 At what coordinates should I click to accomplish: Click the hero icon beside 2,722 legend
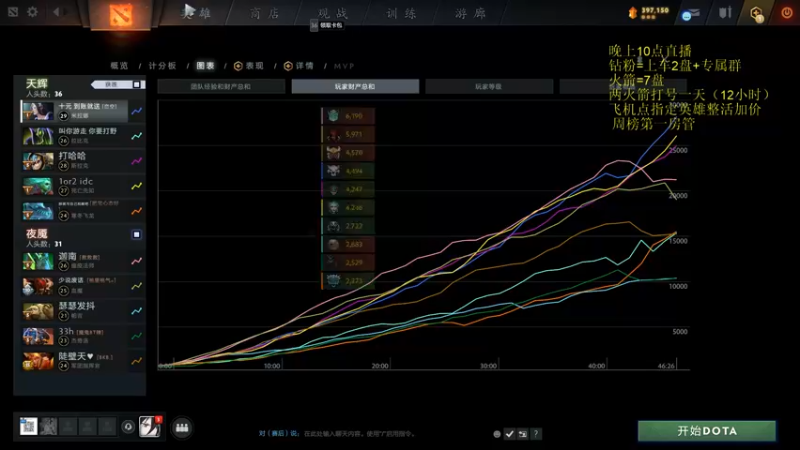pyautogui.click(x=333, y=226)
